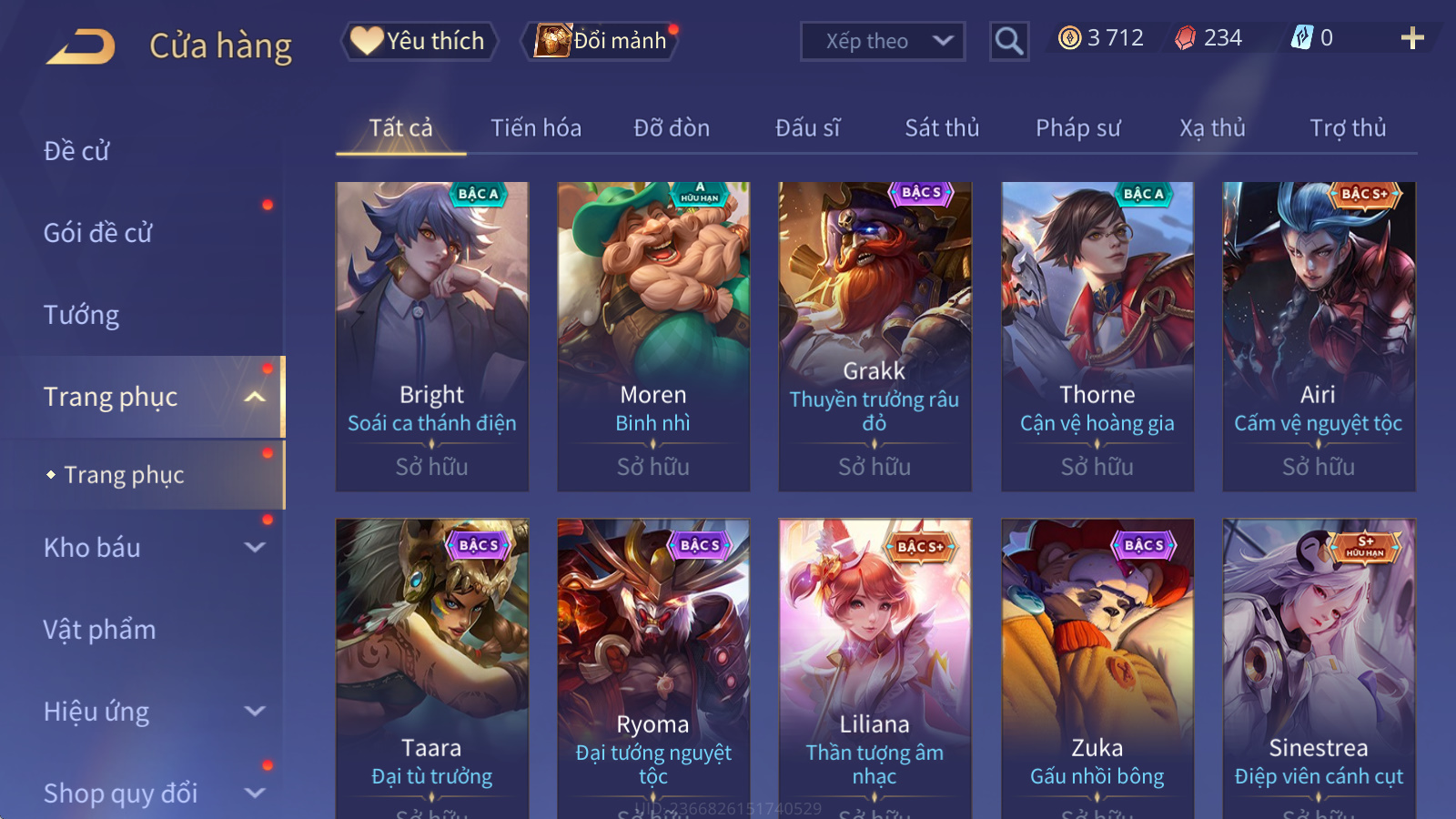Select the Bright Soái ca thánh điện skin card
Viewport: 1456px width, 819px height.
(432, 337)
